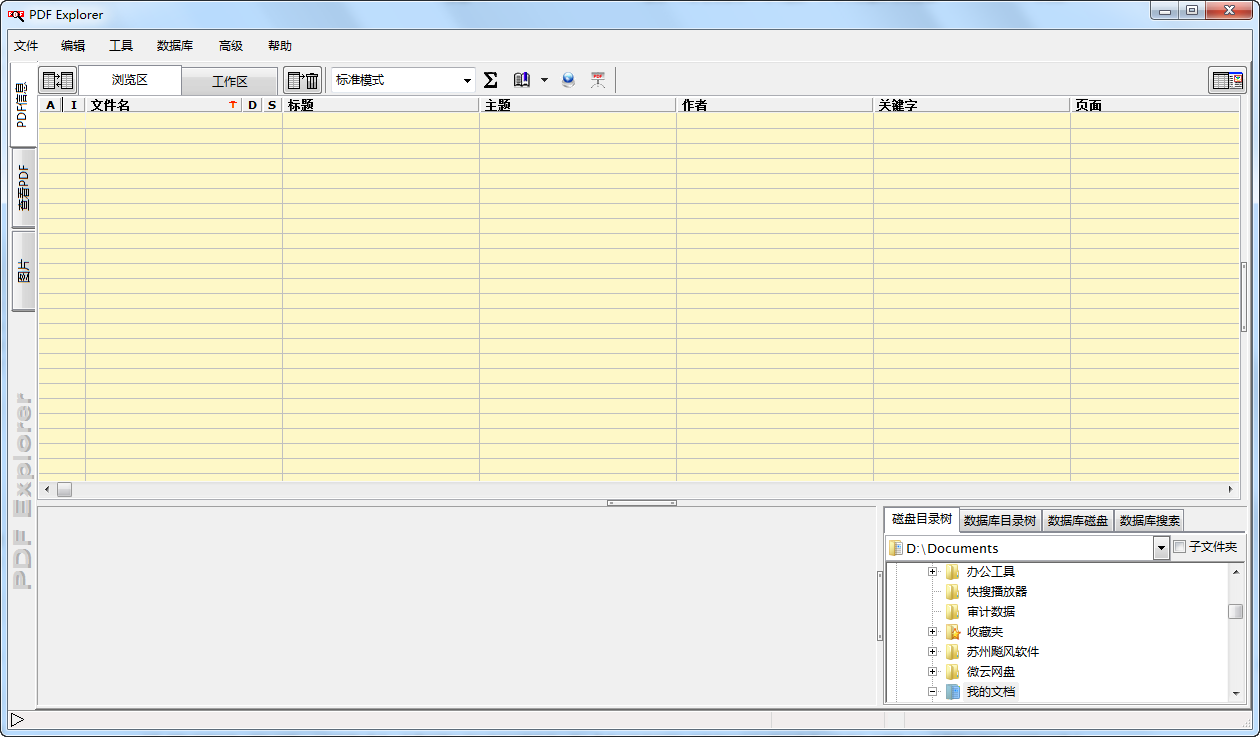The image size is (1260, 737).
Task: Click the PDF export toolbar icon
Action: point(597,80)
